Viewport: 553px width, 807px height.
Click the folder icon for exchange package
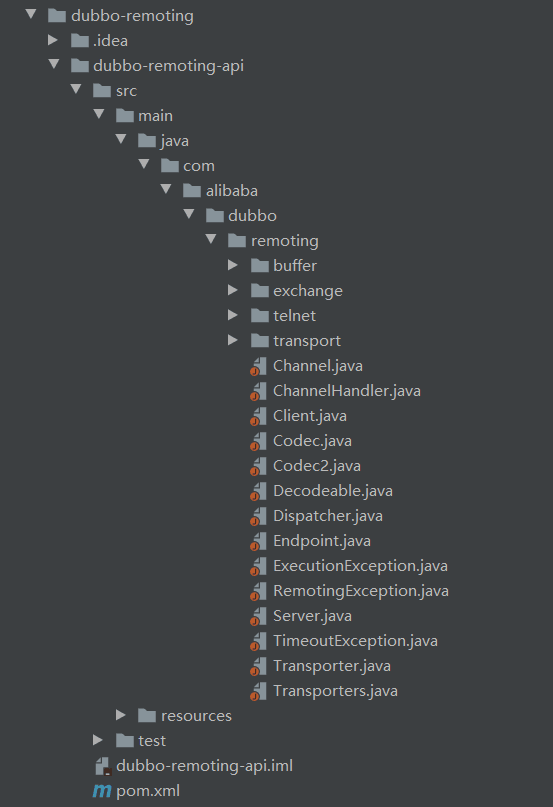click(260, 290)
